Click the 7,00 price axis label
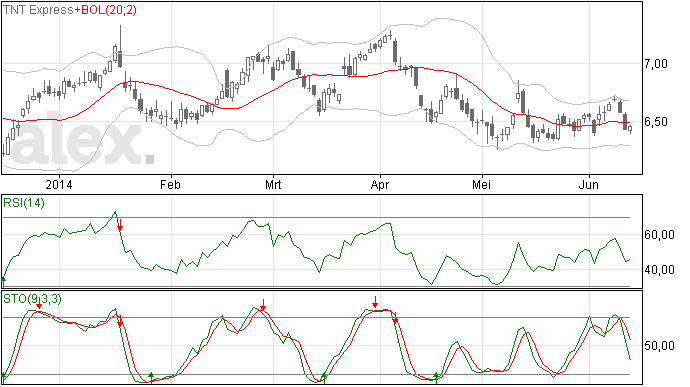 click(656, 64)
